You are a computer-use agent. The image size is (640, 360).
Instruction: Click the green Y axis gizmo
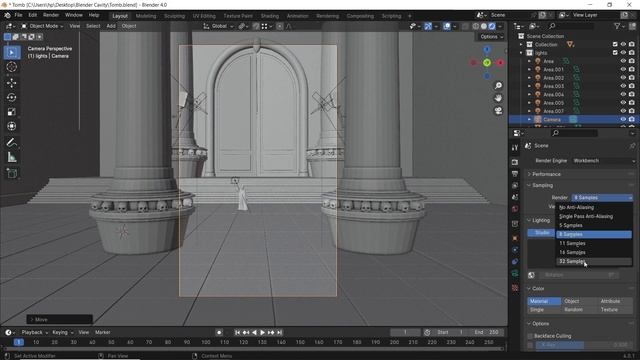[x=487, y=63]
